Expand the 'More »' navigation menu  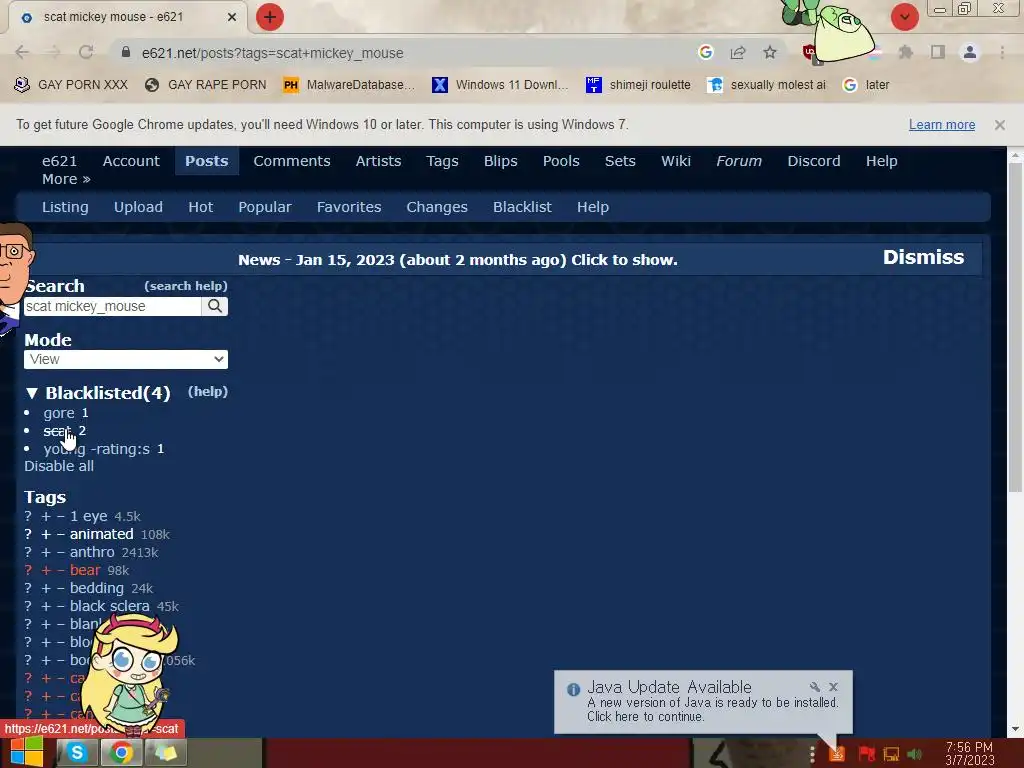(x=66, y=179)
